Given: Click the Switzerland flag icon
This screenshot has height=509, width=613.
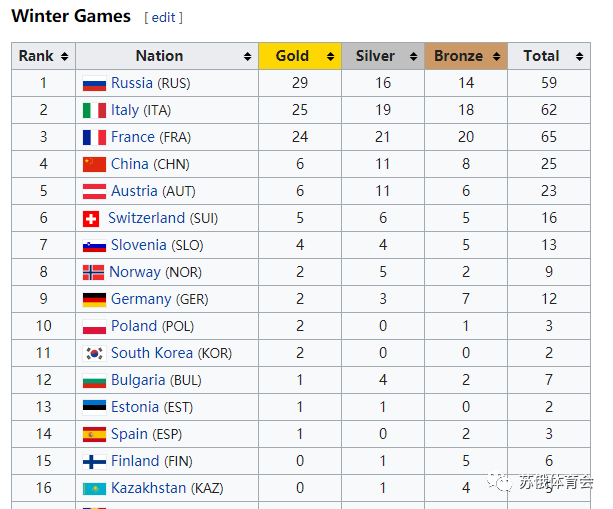Looking at the screenshot, I should coord(91,219).
